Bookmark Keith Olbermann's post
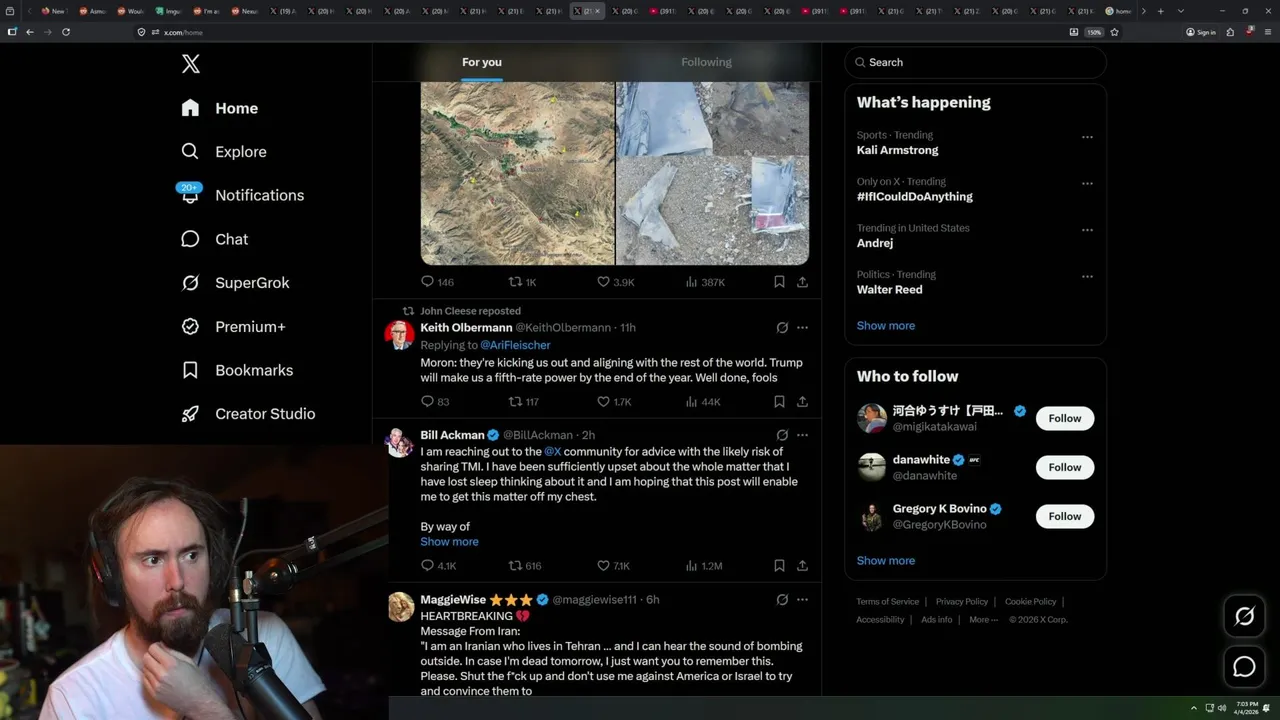Viewport: 1280px width, 720px height. [x=779, y=401]
